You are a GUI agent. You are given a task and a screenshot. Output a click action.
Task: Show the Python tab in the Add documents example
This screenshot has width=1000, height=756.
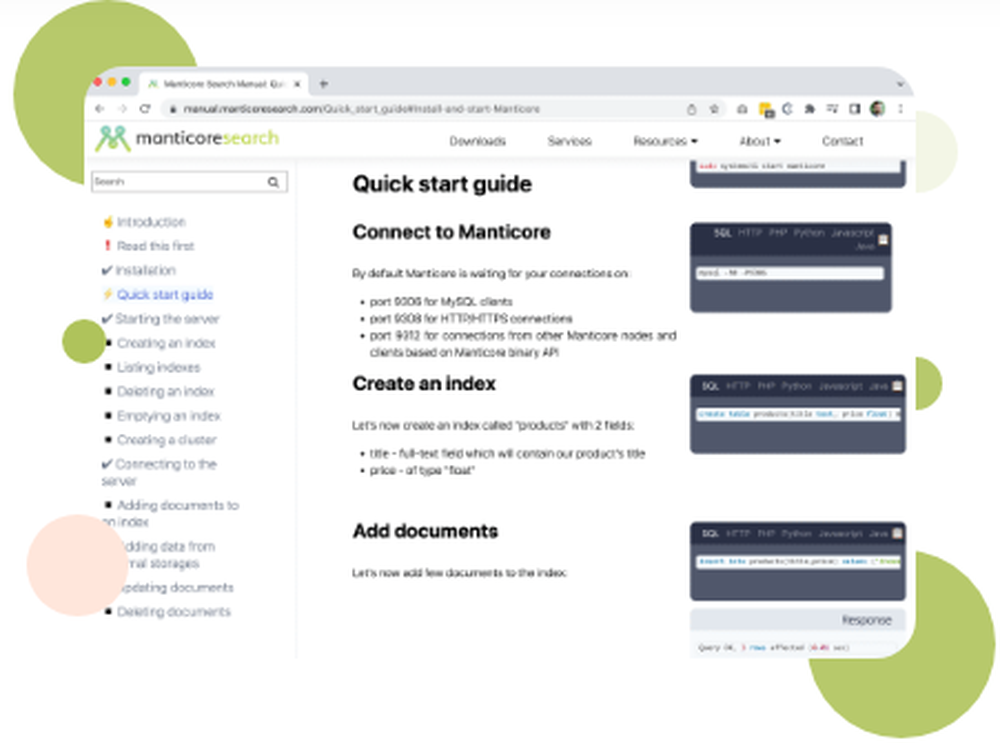[797, 533]
